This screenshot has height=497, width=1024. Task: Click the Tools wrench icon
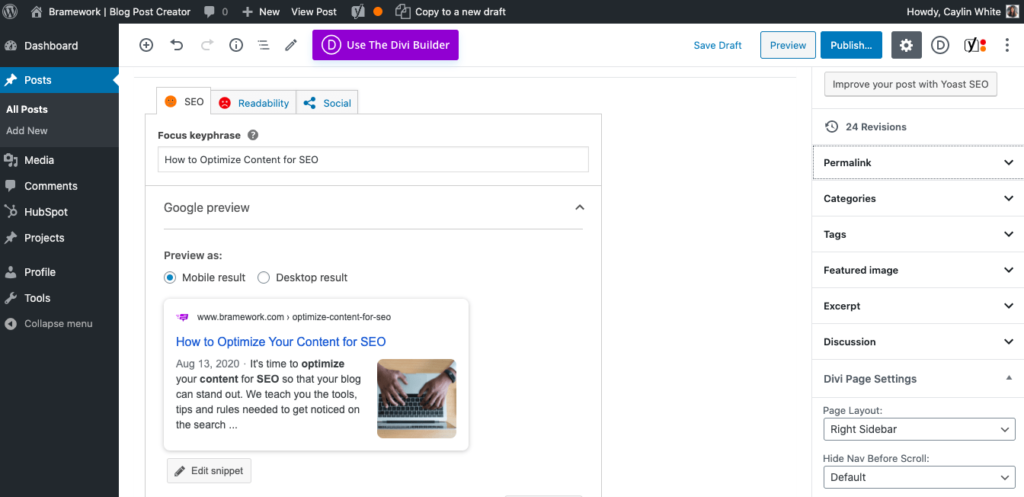coord(10,298)
